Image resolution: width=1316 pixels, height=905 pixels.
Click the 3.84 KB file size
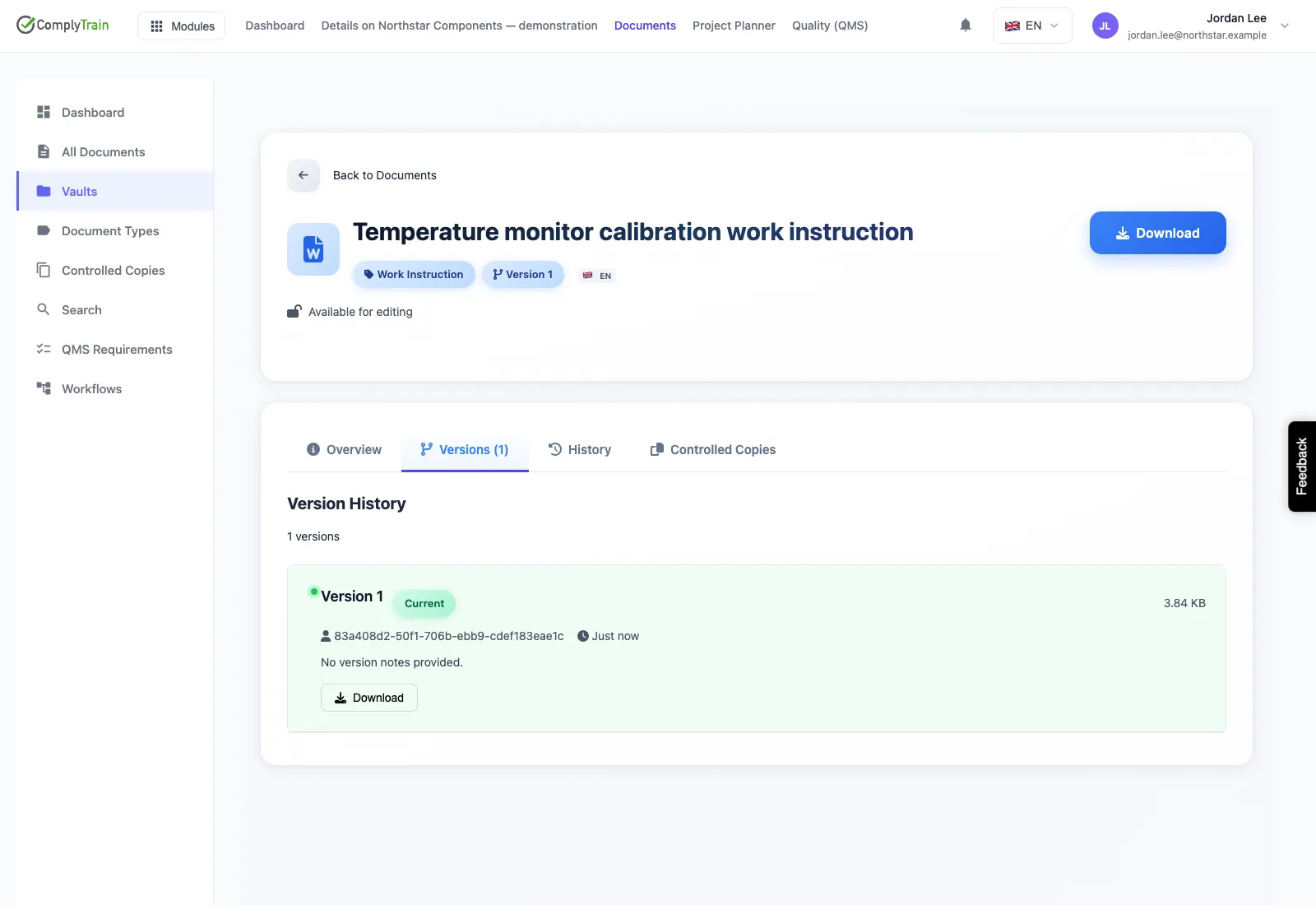[1184, 603]
